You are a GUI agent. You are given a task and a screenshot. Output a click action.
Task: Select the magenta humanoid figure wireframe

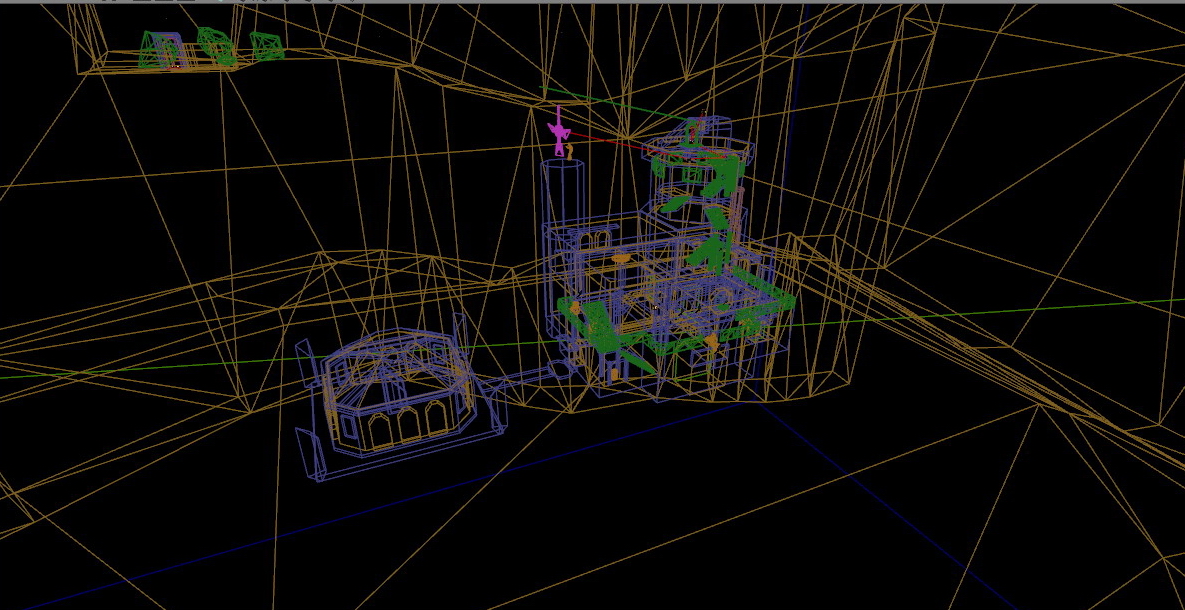(559, 132)
